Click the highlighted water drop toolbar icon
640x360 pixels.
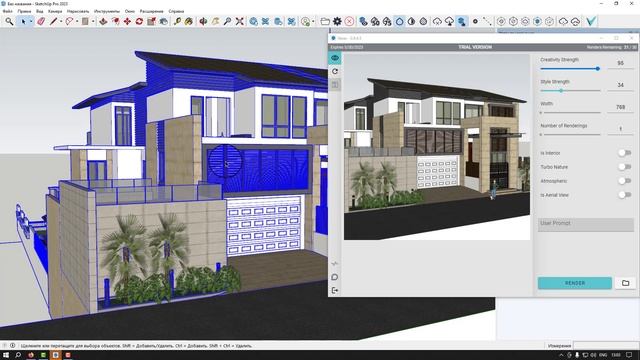coord(400,21)
